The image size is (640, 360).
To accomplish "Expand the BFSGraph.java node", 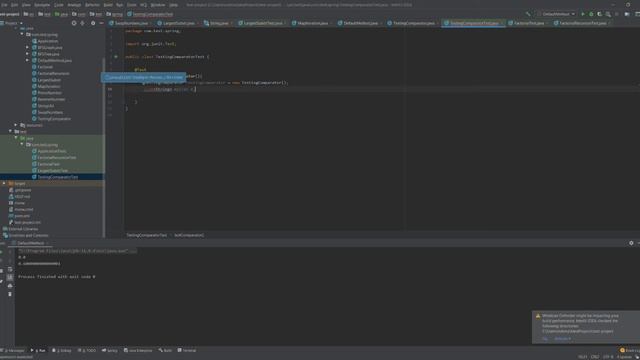I will pyautogui.click(x=27, y=47).
